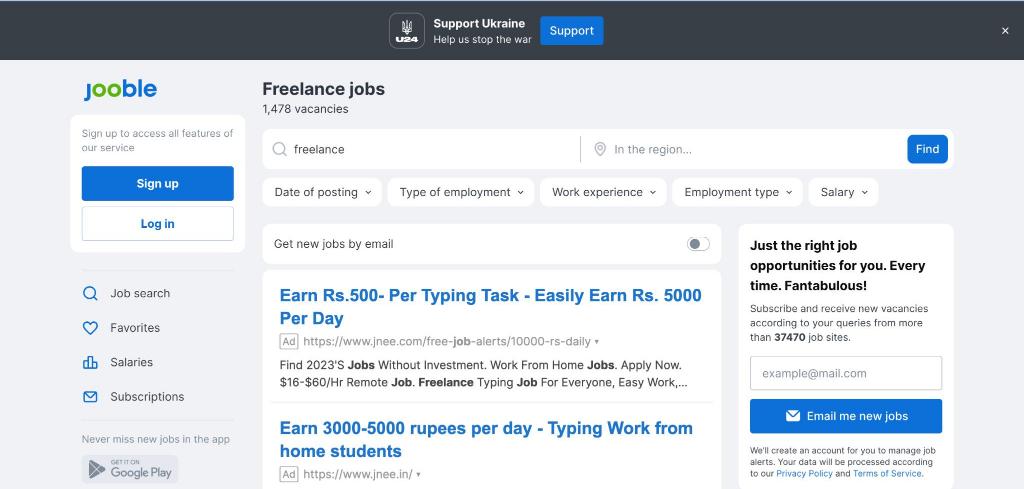
Task: Go to Job search in sidebar
Action: [x=139, y=293]
